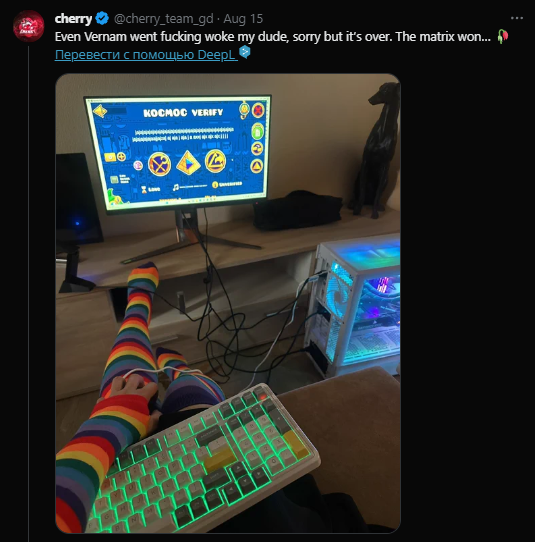Click the blue verified badge beside cherry
The height and width of the screenshot is (542, 535).
tap(102, 18)
